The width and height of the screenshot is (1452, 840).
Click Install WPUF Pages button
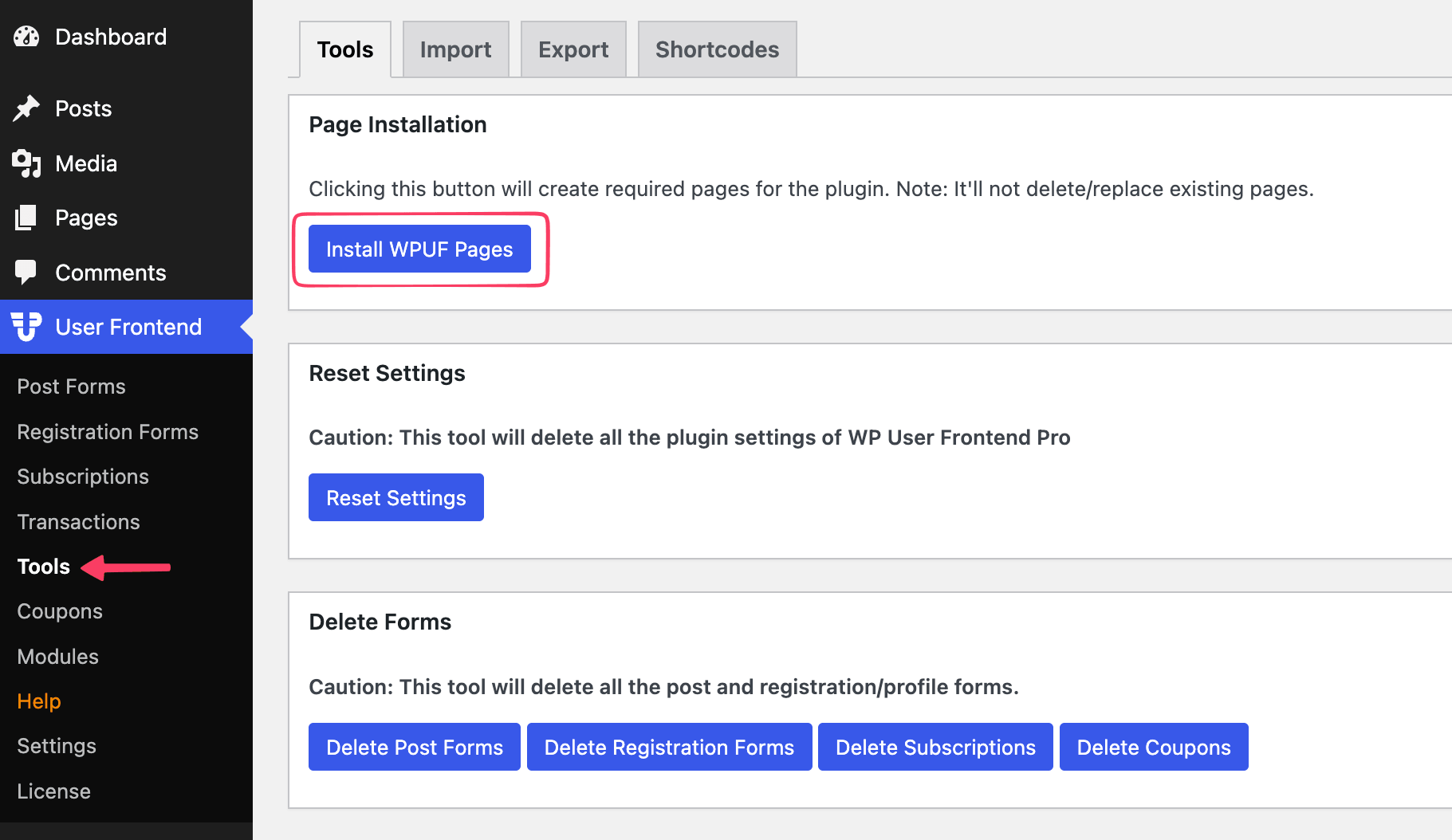pyautogui.click(x=419, y=249)
